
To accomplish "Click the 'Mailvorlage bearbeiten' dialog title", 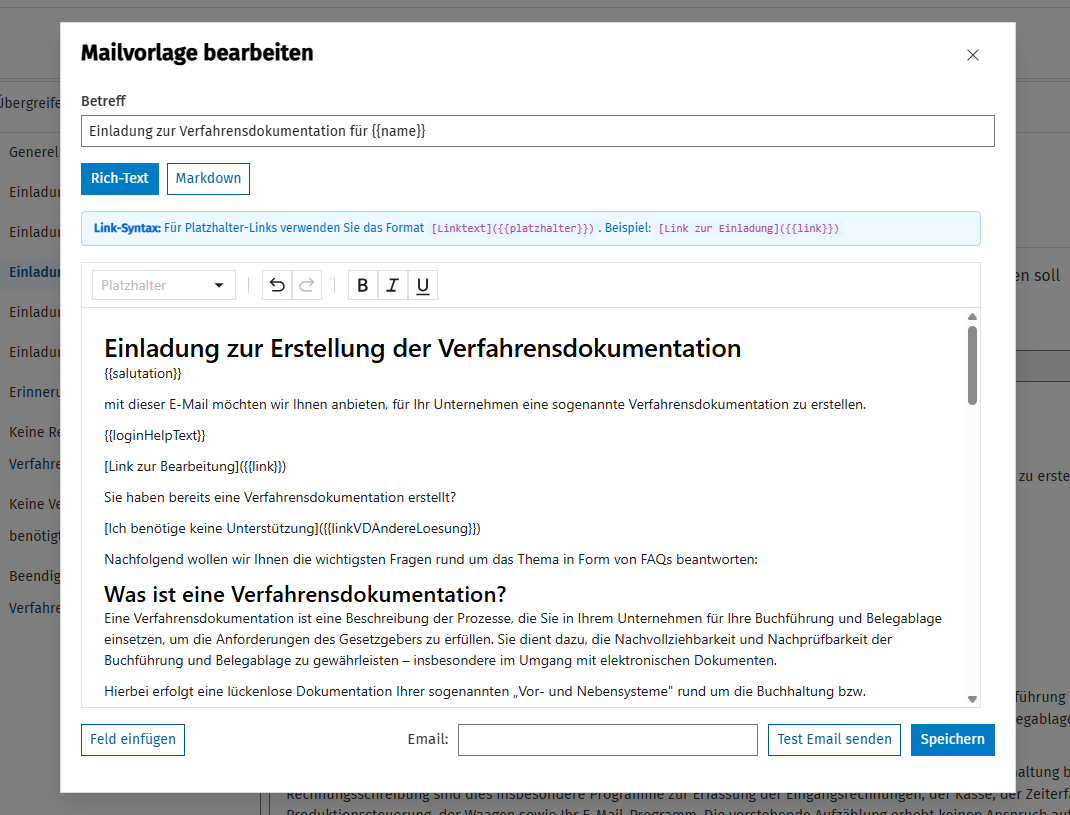I will [197, 53].
